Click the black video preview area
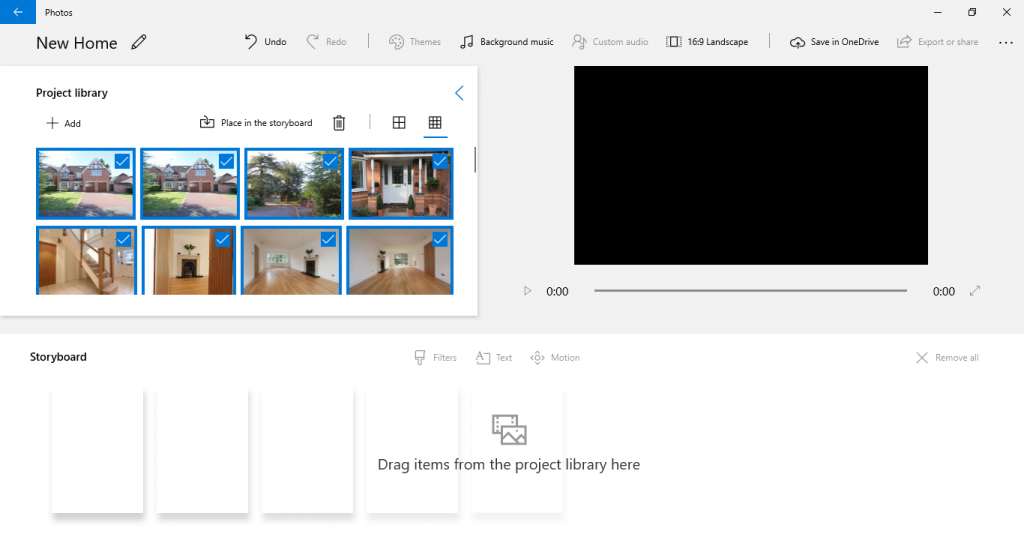The image size is (1024, 546). [x=751, y=165]
